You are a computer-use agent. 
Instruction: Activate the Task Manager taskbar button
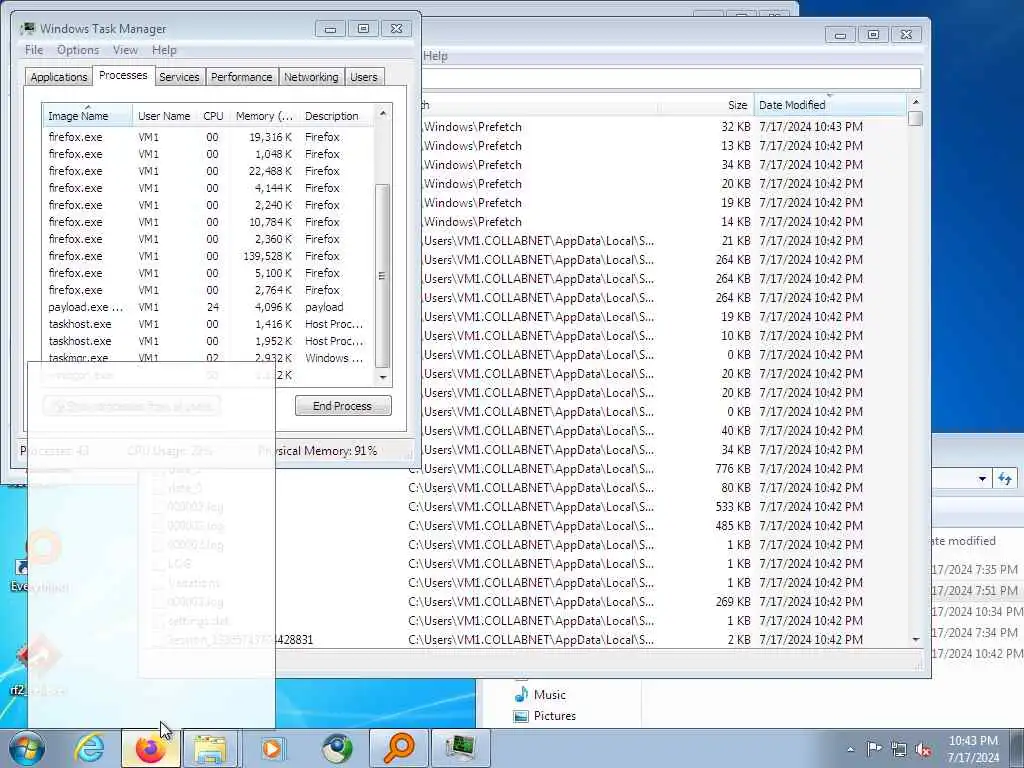point(460,748)
